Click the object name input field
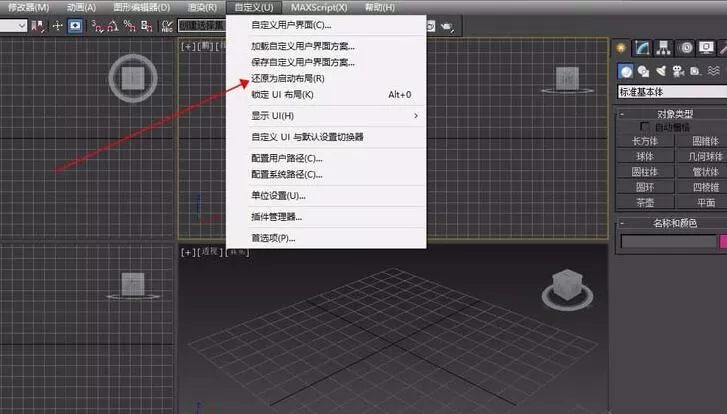Image resolution: width=727 pixels, height=414 pixels. click(669, 241)
